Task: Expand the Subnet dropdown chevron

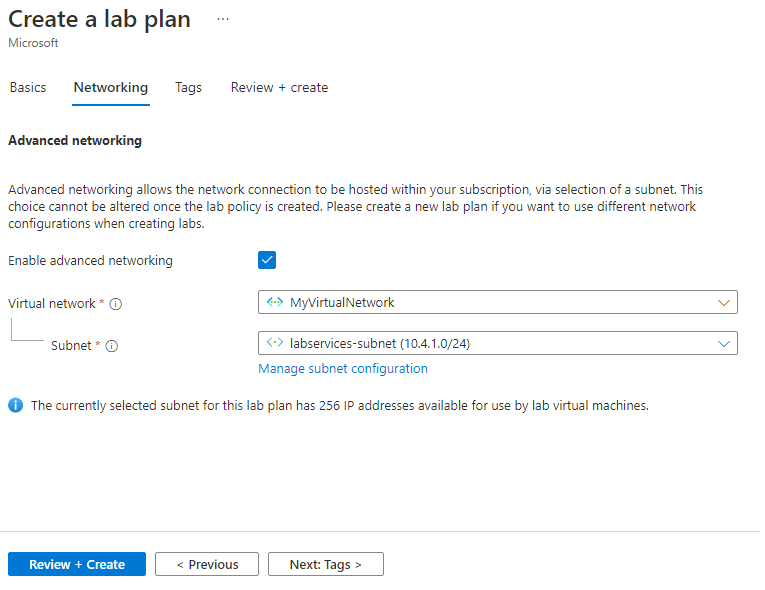Action: click(723, 343)
